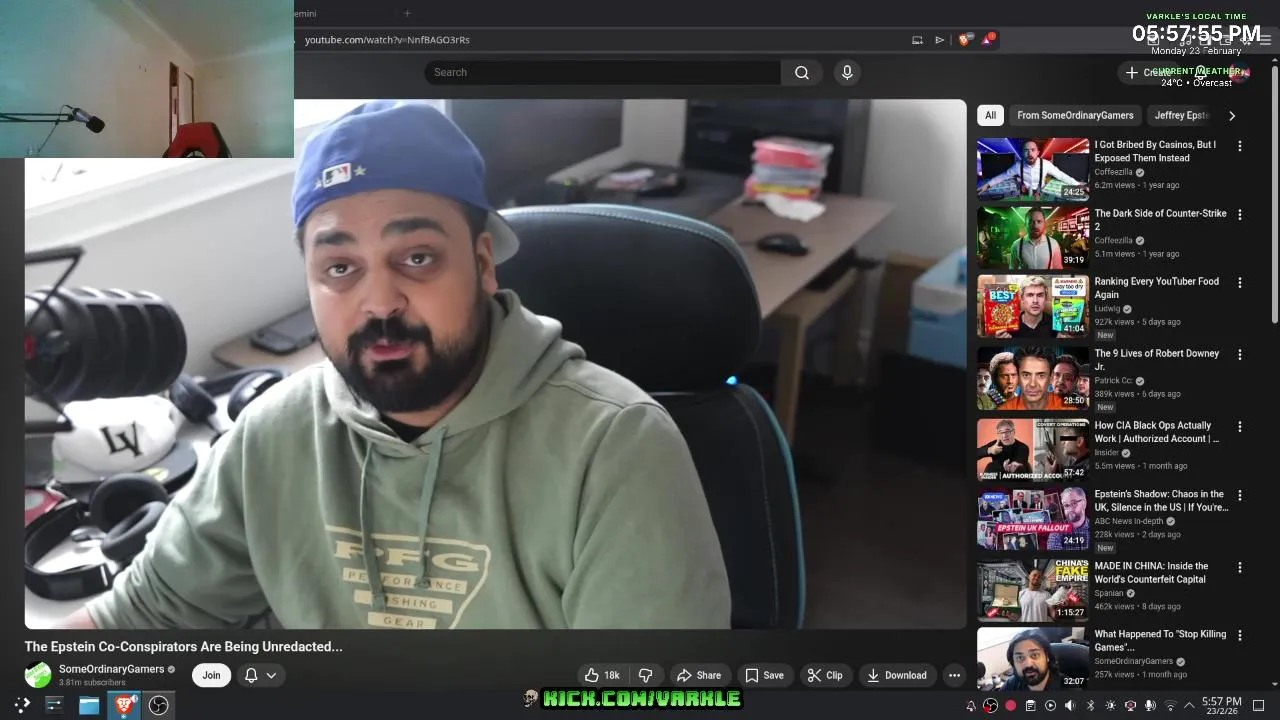Open the clipboard manager tray icon

coord(1030,706)
